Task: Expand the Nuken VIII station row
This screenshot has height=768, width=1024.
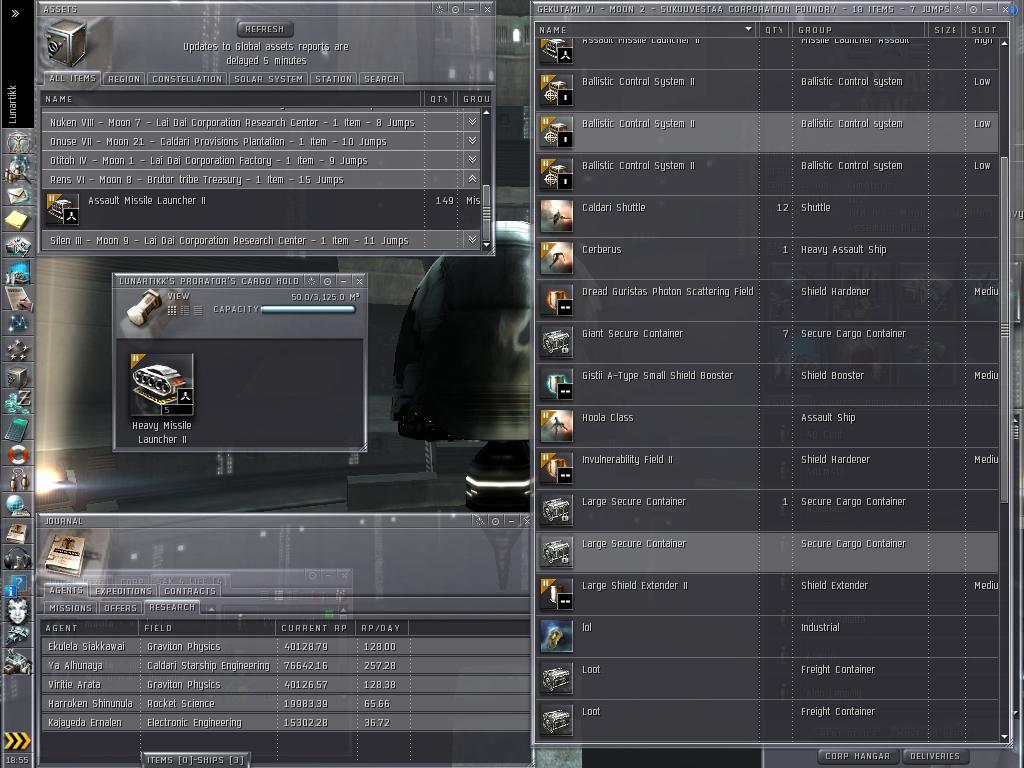Action: pos(472,121)
